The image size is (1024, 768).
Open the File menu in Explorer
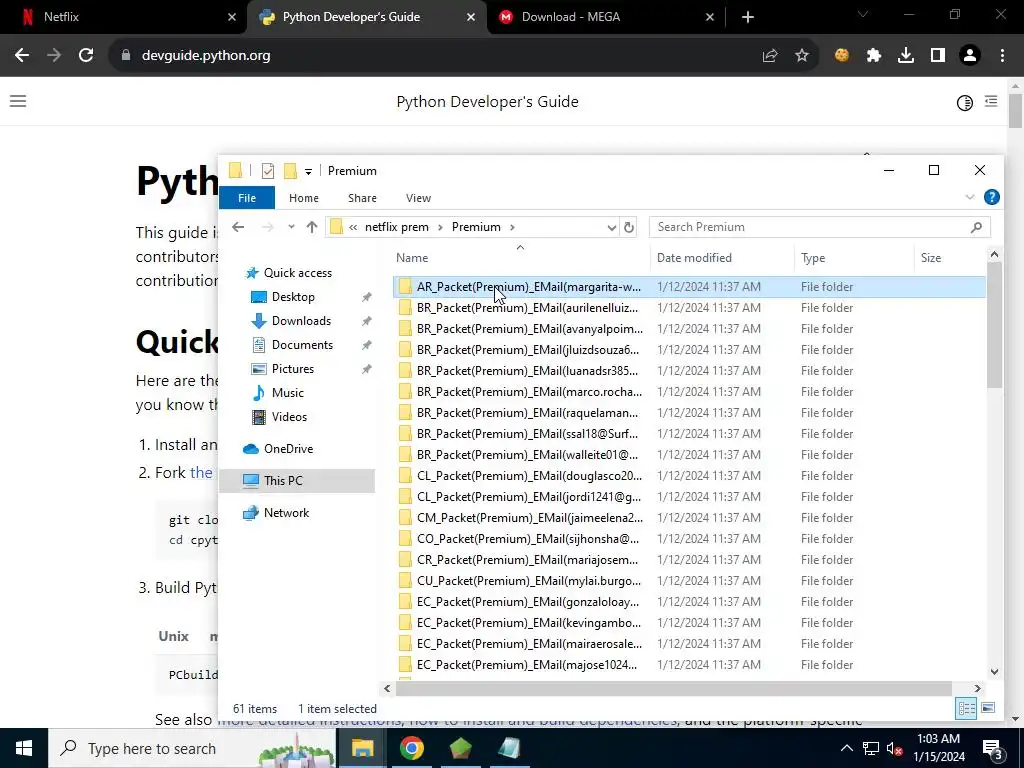pos(247,198)
